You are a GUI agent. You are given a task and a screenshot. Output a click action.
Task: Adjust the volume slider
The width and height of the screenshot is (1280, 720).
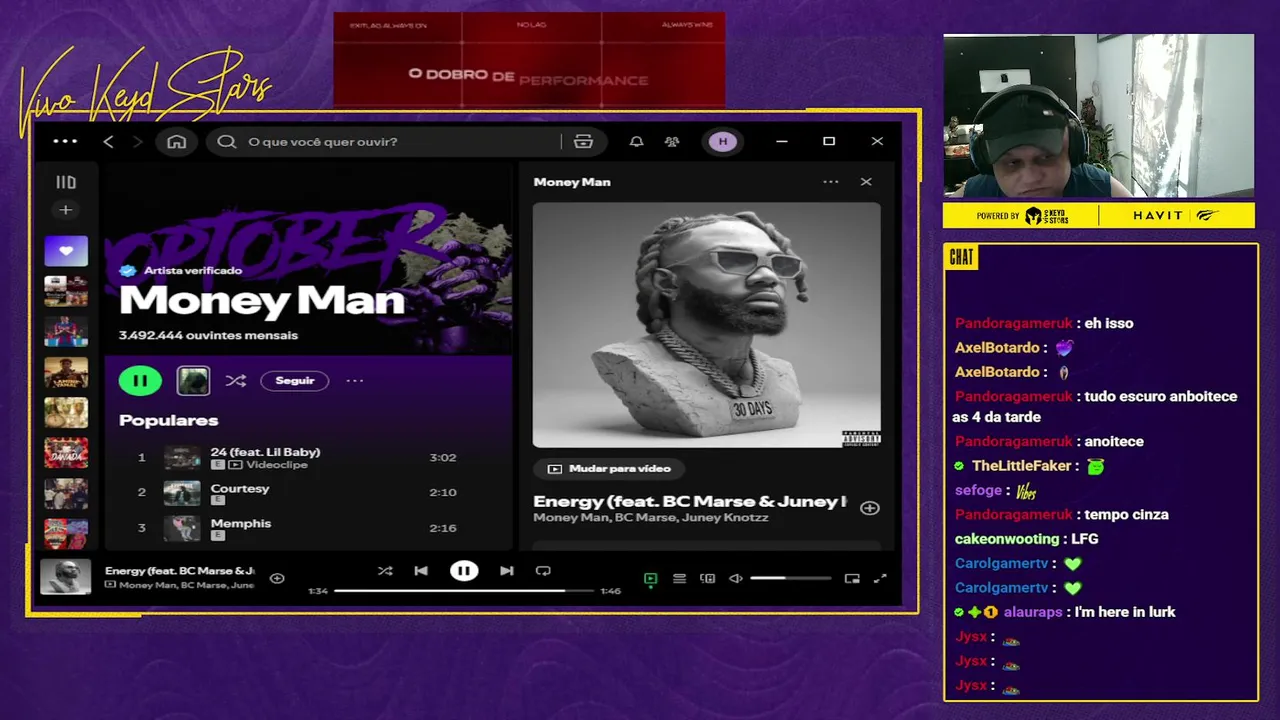click(791, 578)
